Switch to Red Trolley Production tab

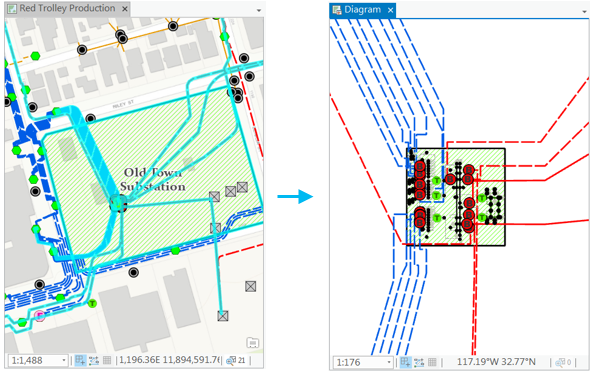click(x=67, y=8)
